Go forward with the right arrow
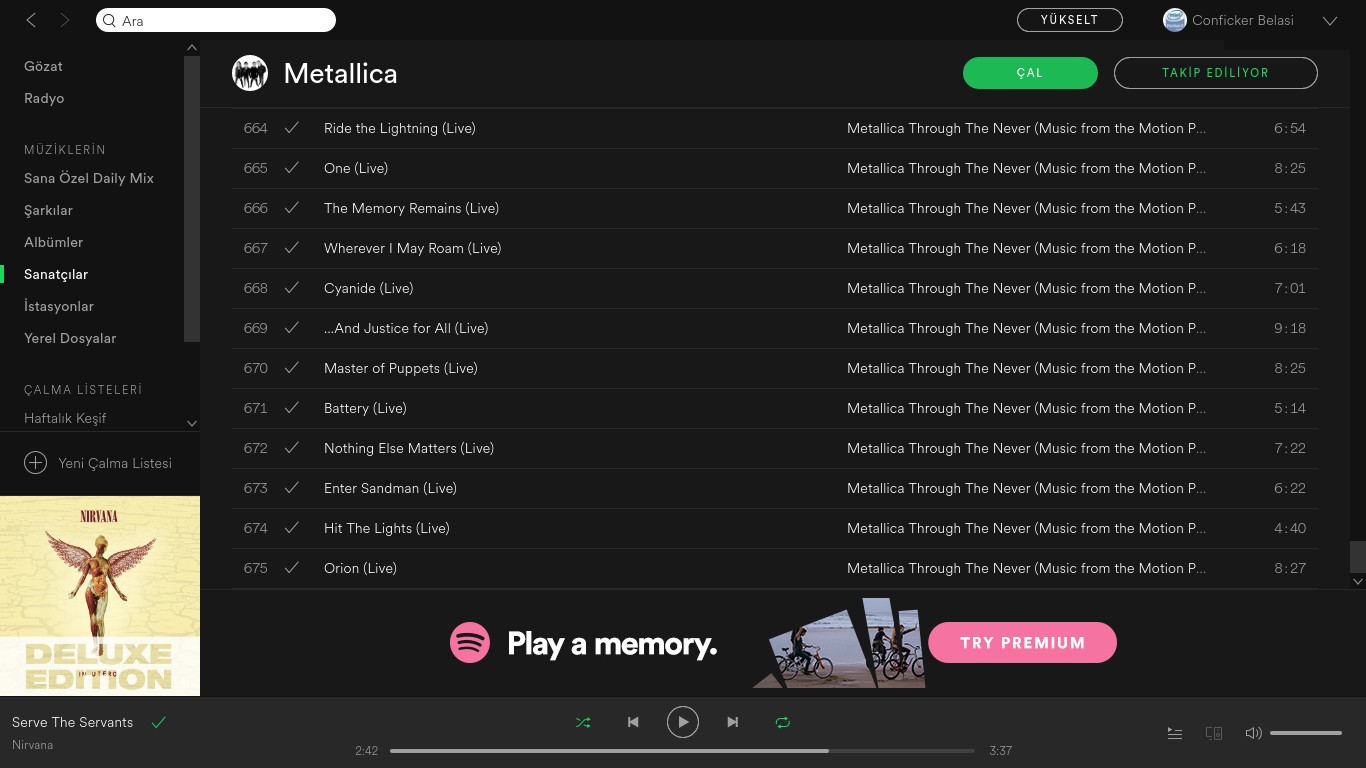Screen dimensions: 1366x768 pyautogui.click(x=65, y=20)
